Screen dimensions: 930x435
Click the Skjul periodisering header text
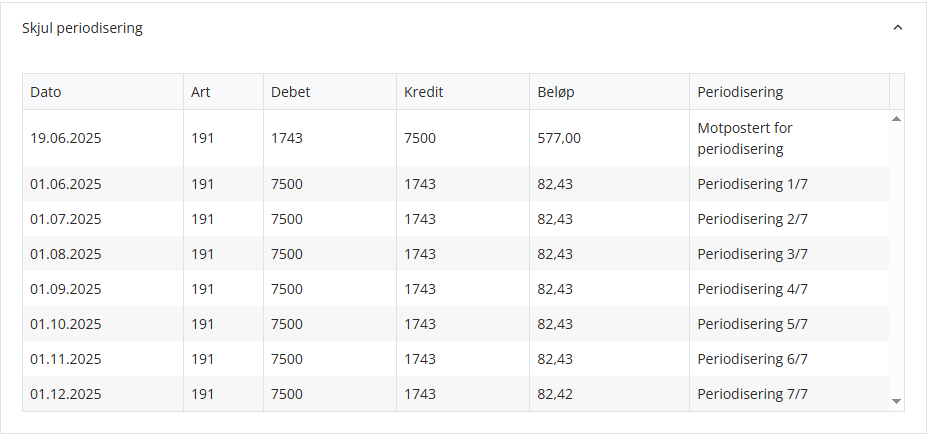(x=82, y=28)
